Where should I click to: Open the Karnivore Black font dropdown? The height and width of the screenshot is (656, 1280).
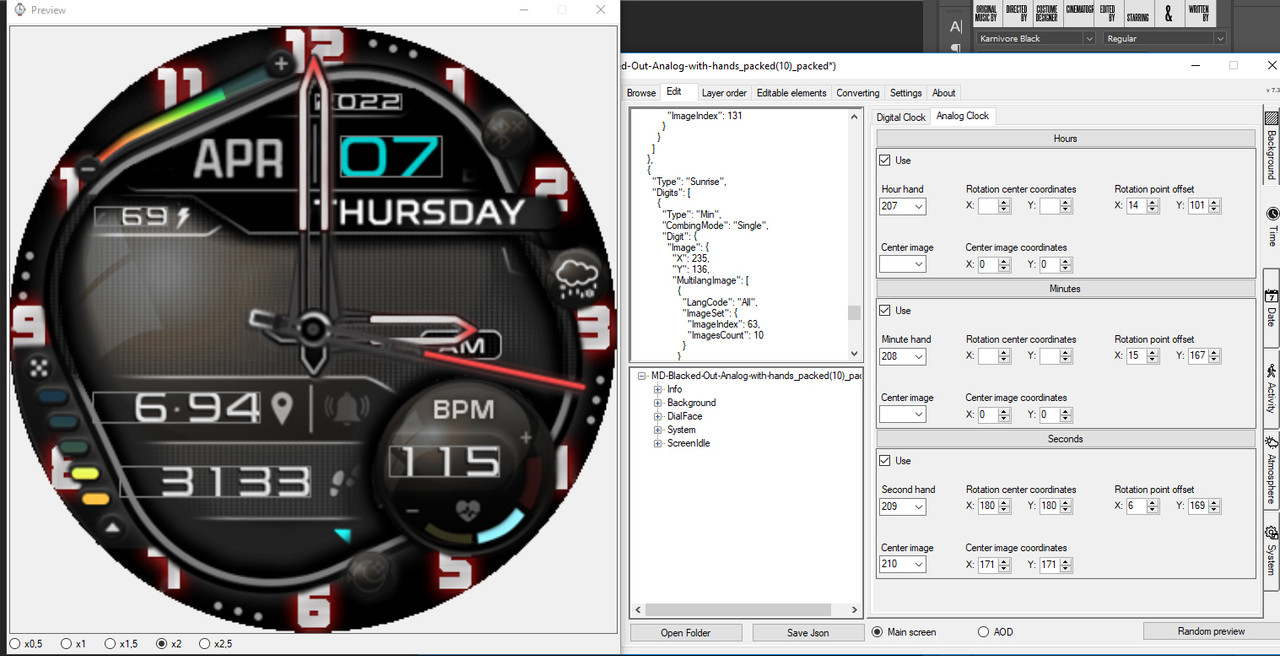coord(1036,38)
